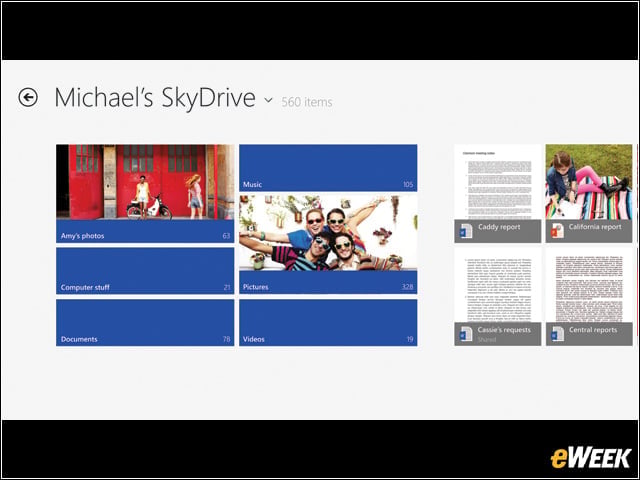Open the California report presentation
The height and width of the screenshot is (480, 640).
point(589,193)
